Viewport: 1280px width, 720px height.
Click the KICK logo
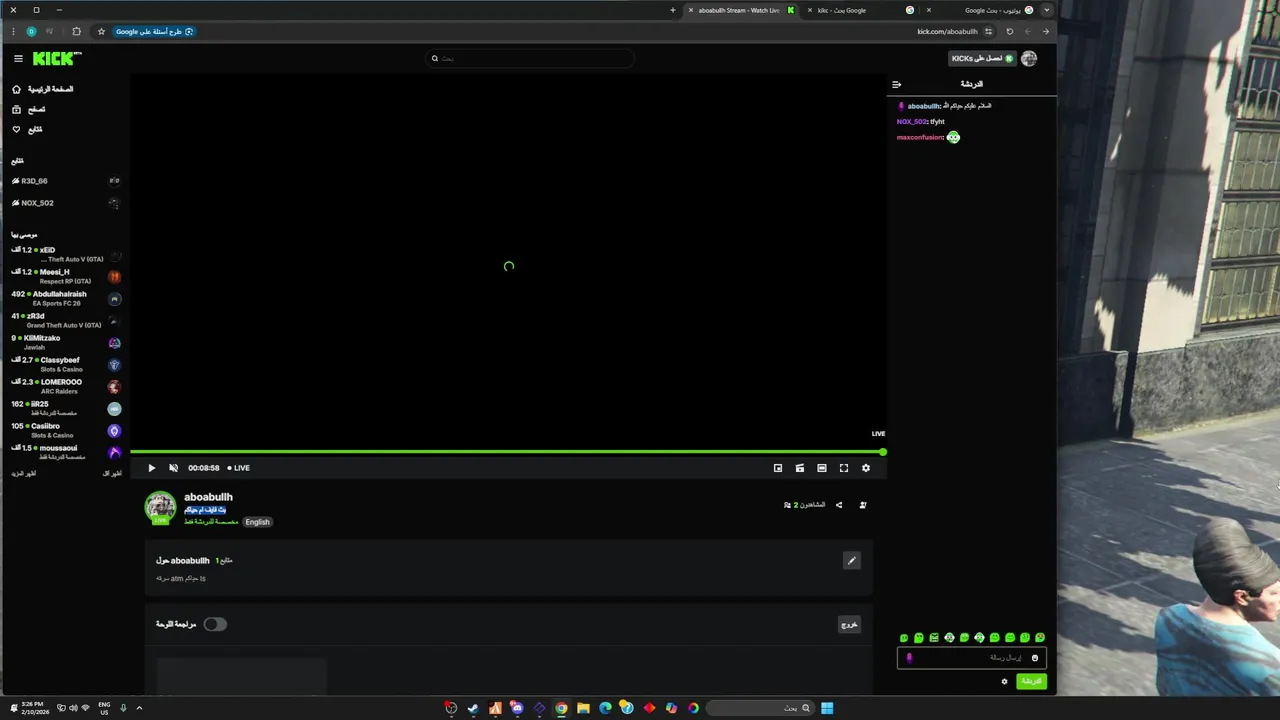57,59
